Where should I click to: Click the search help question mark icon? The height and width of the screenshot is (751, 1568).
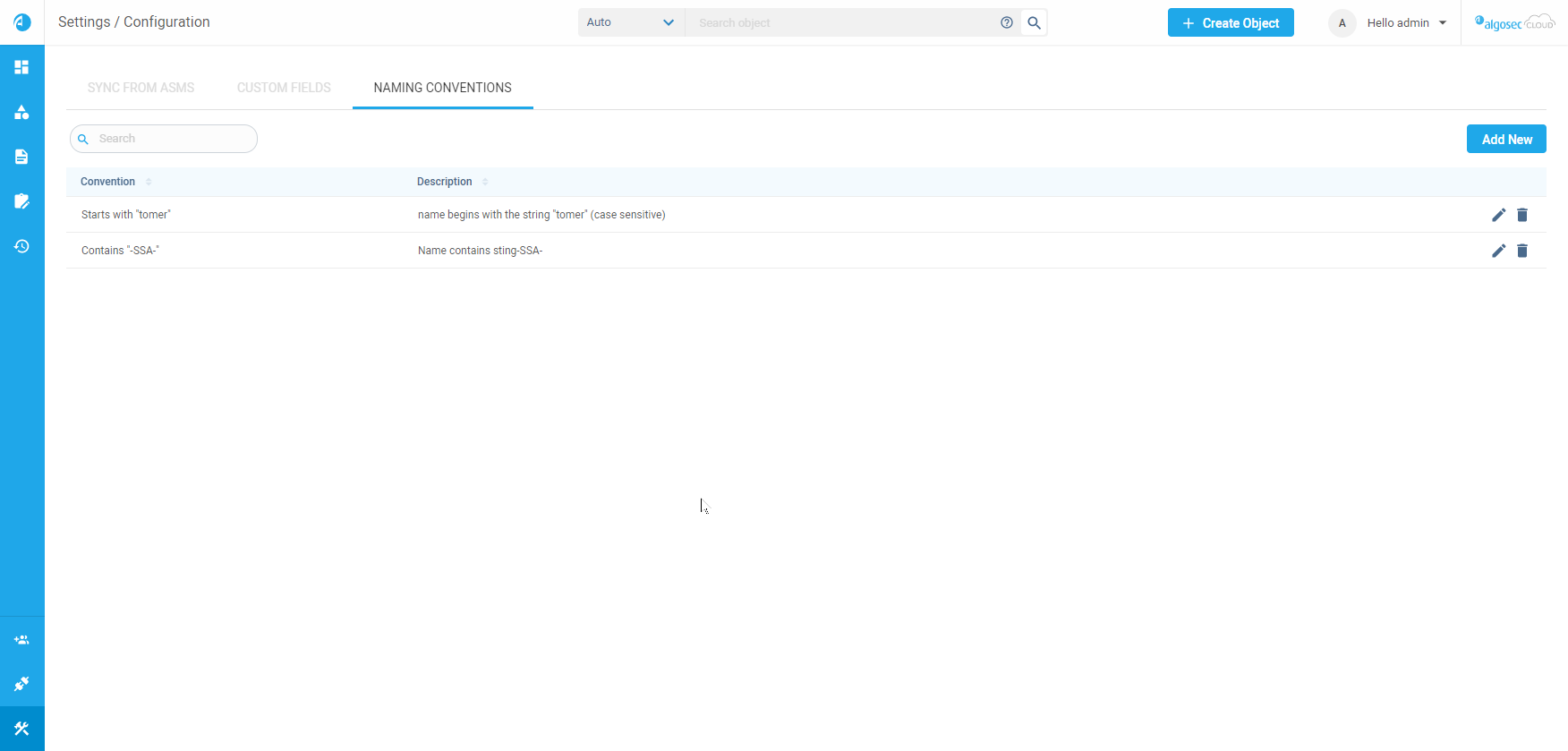1007,22
